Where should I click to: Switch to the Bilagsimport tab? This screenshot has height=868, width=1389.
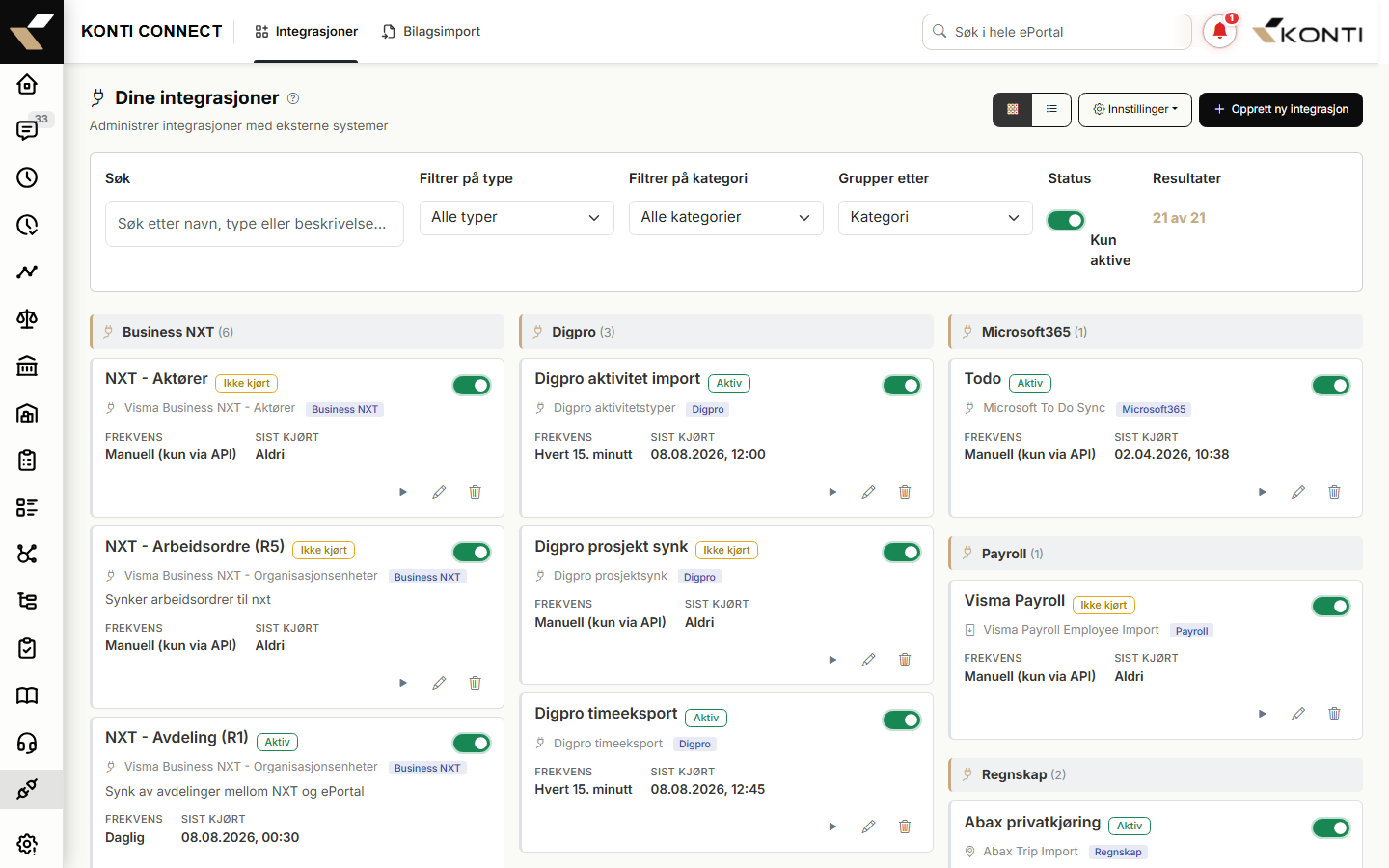pyautogui.click(x=431, y=32)
